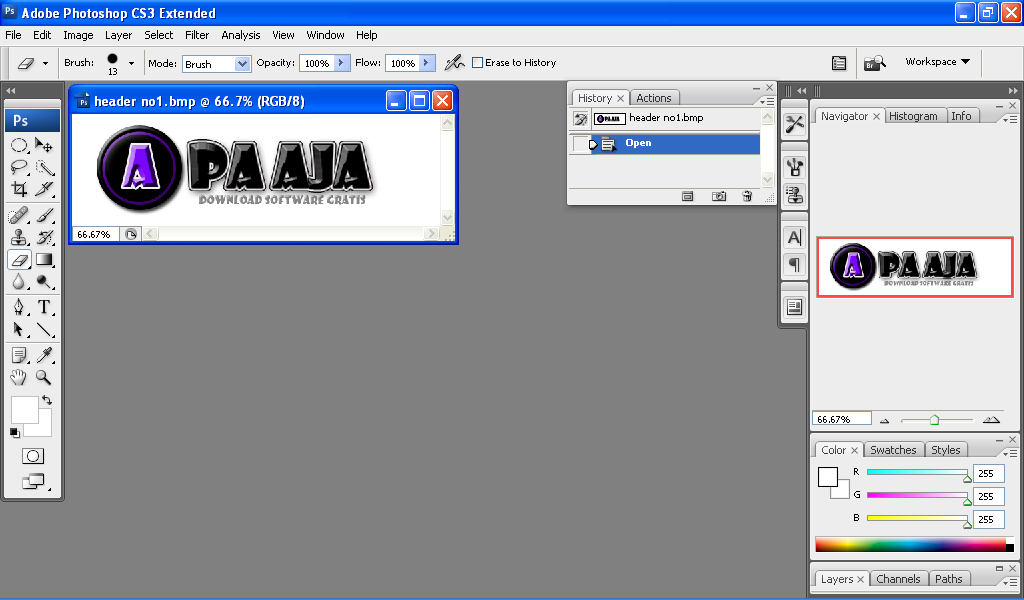Viewport: 1024px width, 600px height.
Task: Open the Flow slider popup arrow
Action: tap(427, 63)
